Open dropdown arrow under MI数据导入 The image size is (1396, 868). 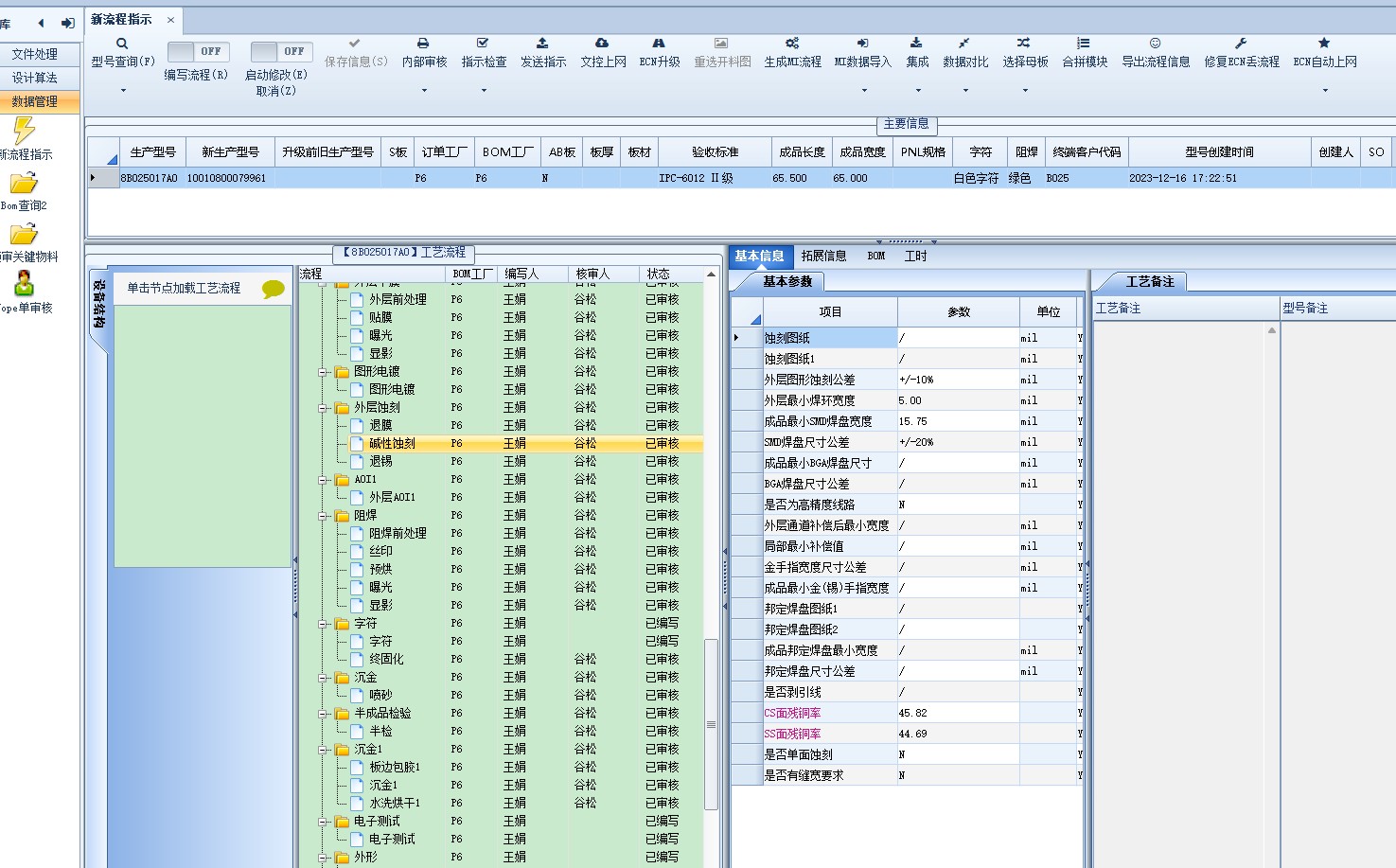pyautogui.click(x=864, y=91)
